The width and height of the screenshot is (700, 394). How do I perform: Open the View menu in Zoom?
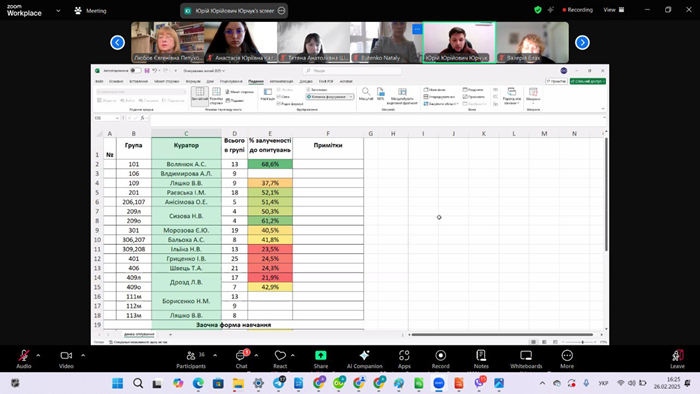613,10
